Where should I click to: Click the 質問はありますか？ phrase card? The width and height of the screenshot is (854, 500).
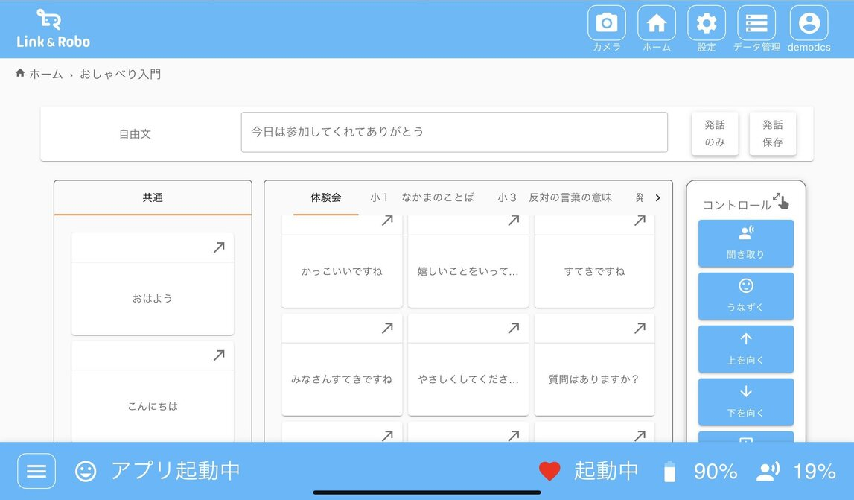click(594, 365)
